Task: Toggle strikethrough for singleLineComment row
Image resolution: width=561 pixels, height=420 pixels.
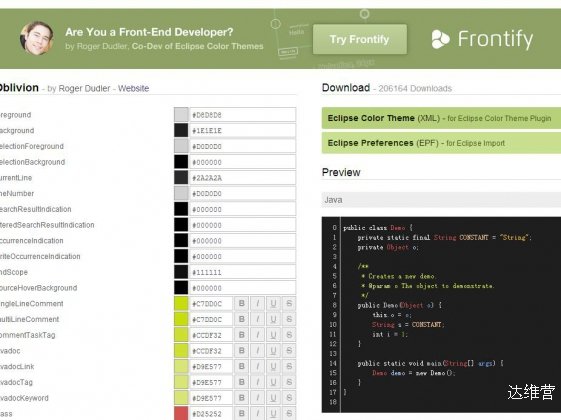Action: [x=289, y=304]
